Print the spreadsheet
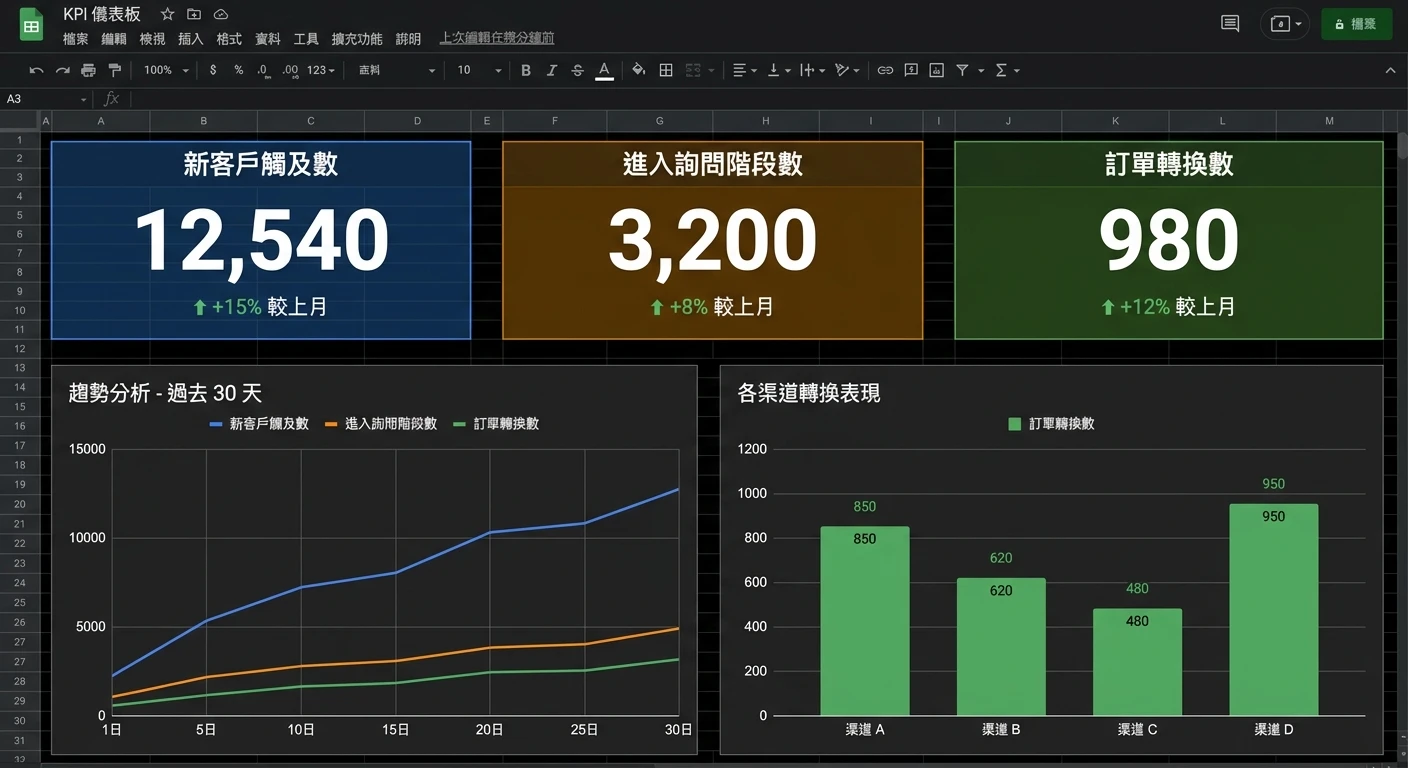Viewport: 1408px width, 768px height. [x=88, y=70]
